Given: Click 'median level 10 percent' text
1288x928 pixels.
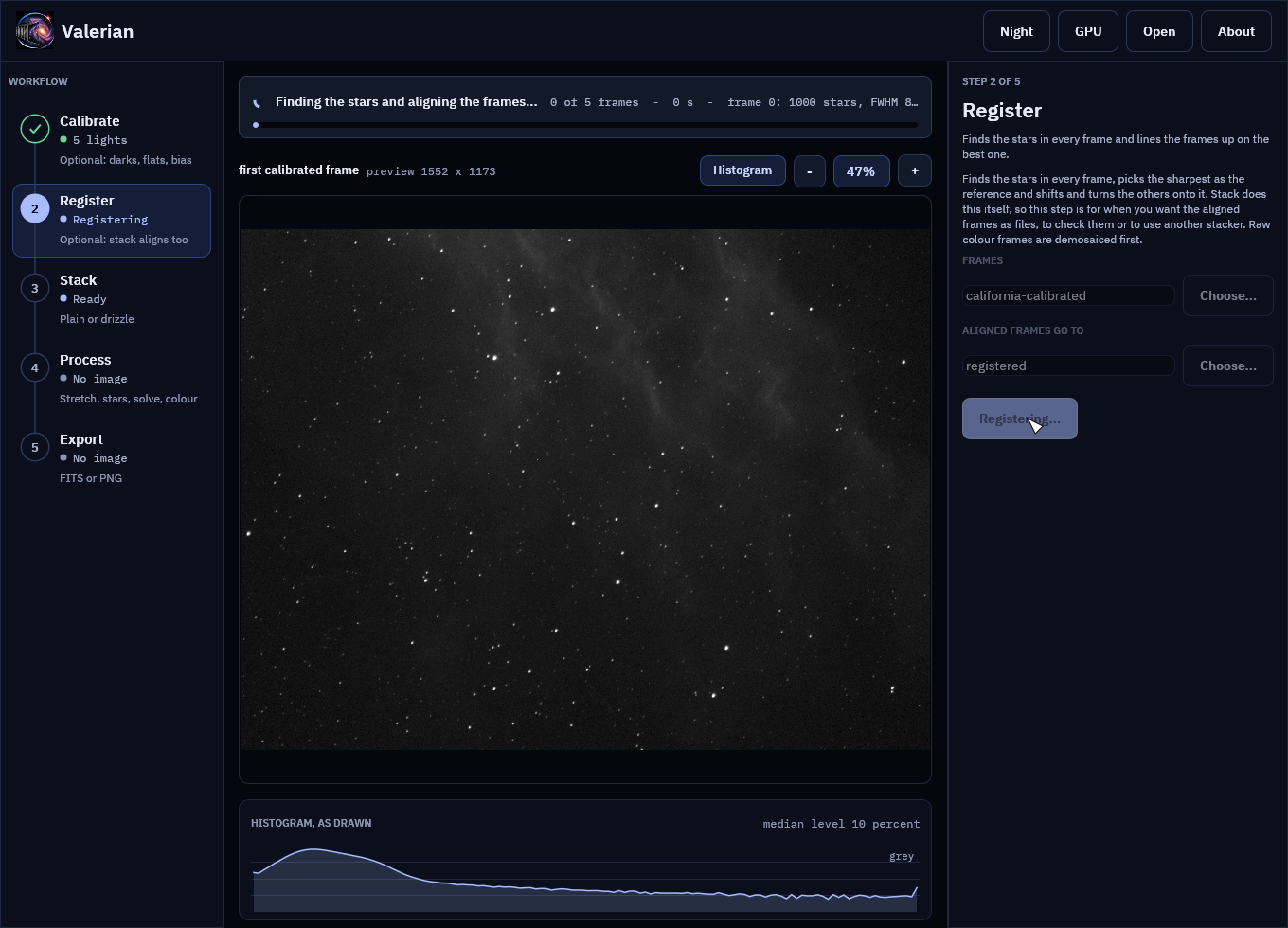Looking at the screenshot, I should click(x=841, y=824).
